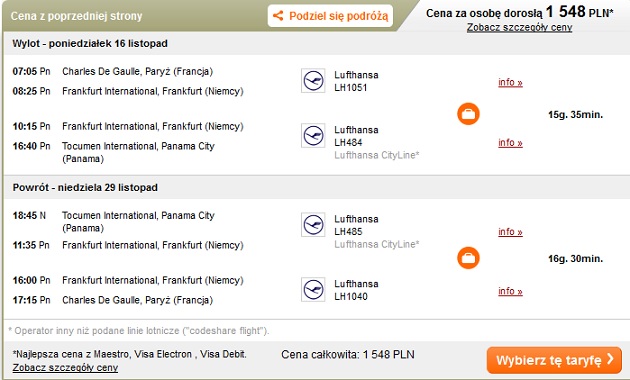The width and height of the screenshot is (630, 380).
Task: Open info link for flight LH1040
Action: point(510,291)
